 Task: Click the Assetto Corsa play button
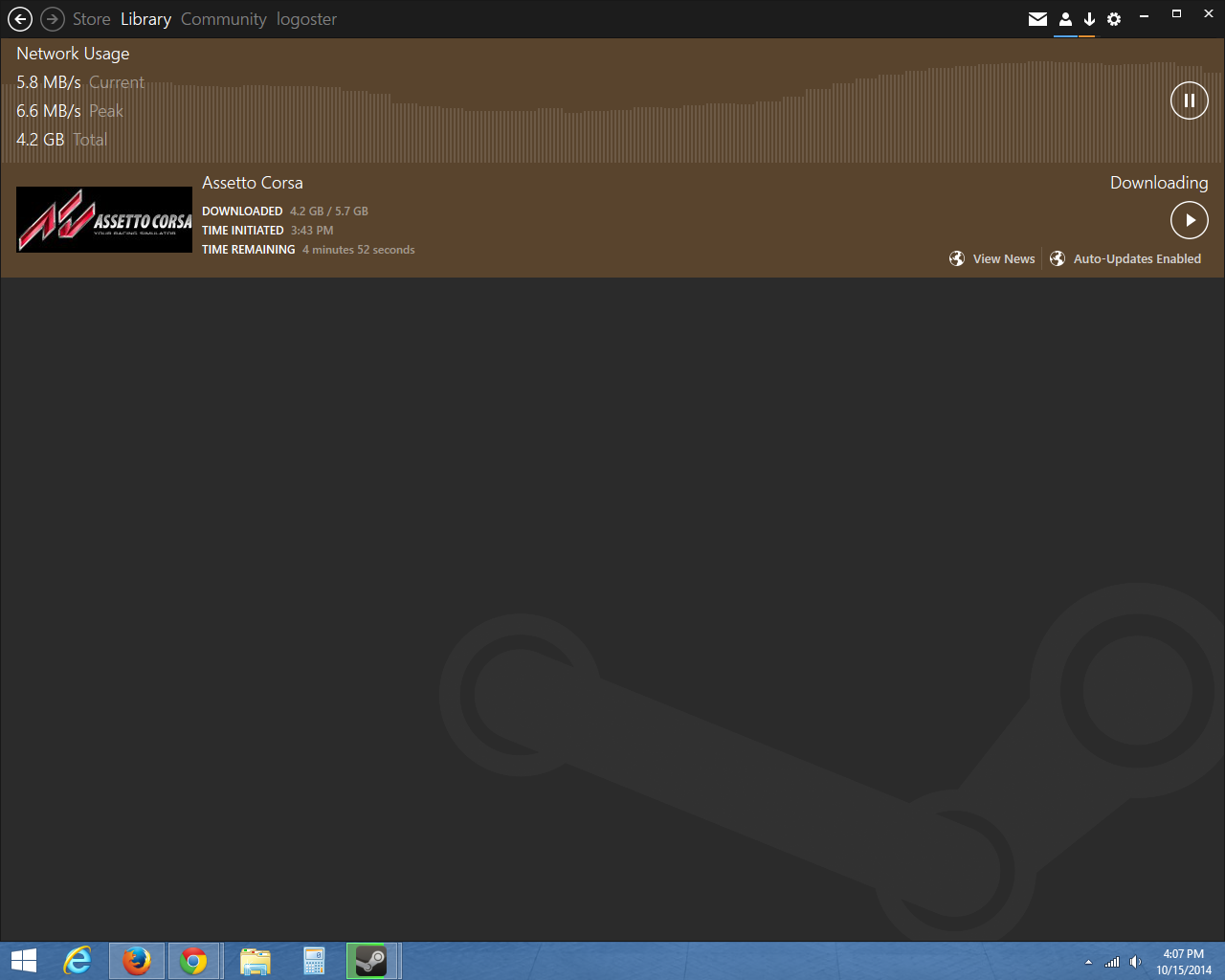[1190, 220]
